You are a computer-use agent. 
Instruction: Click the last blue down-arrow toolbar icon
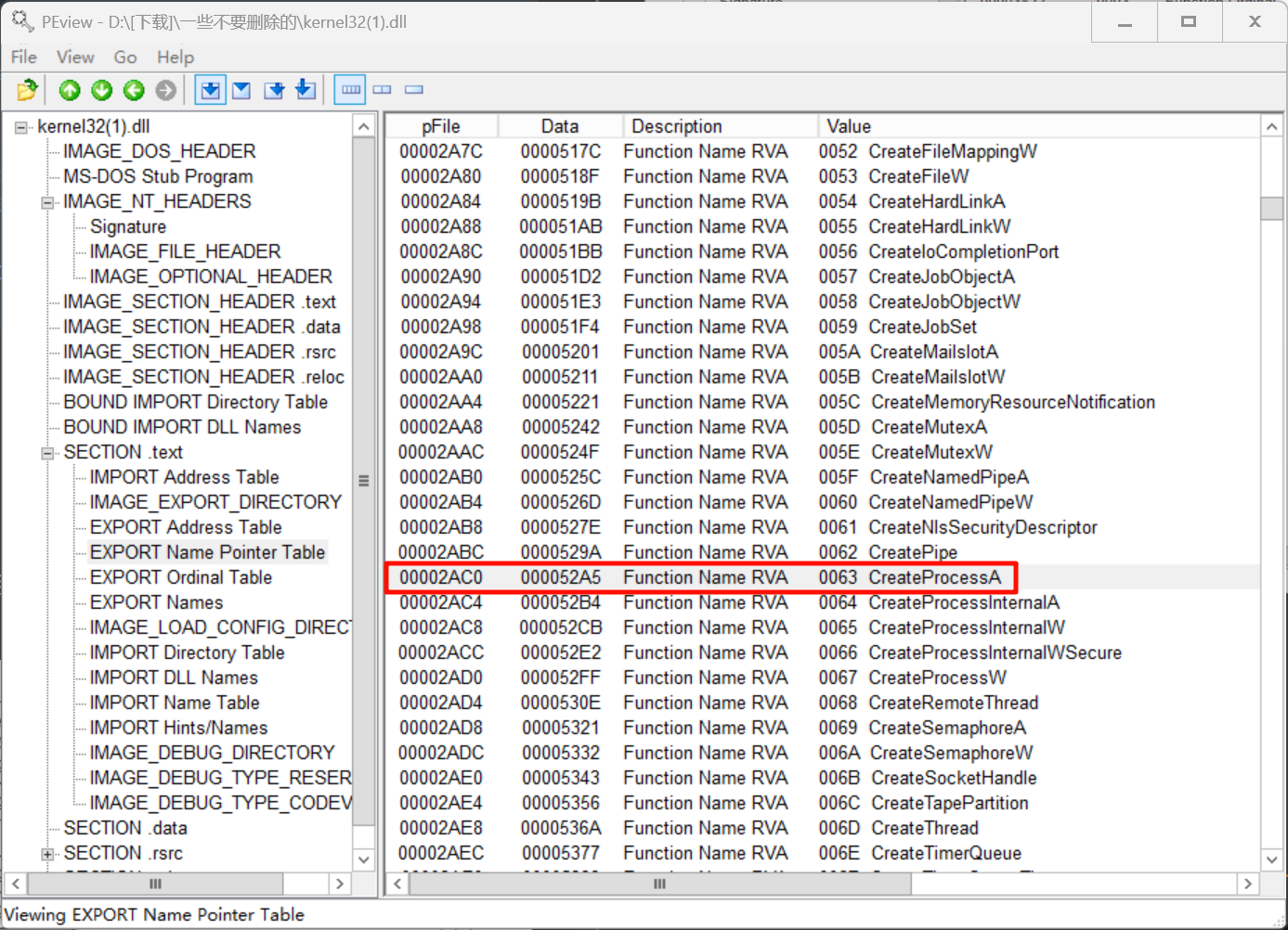tap(305, 90)
